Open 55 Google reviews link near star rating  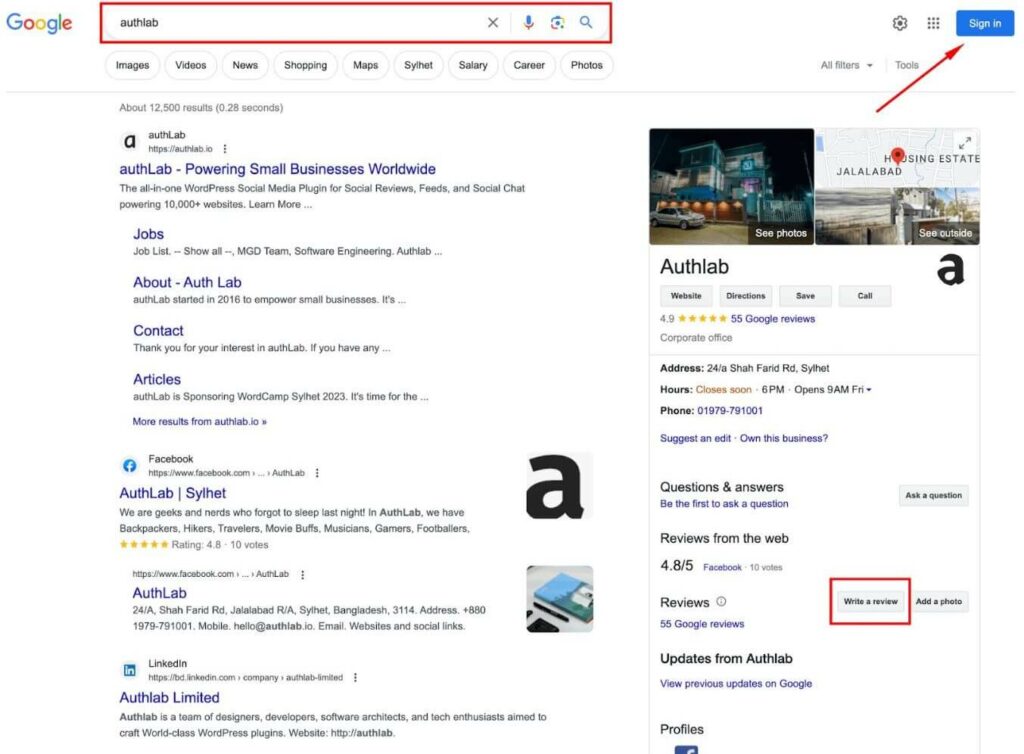773,319
